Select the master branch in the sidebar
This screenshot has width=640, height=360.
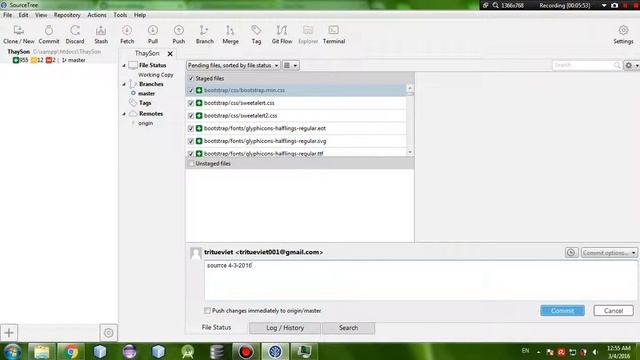(146, 93)
